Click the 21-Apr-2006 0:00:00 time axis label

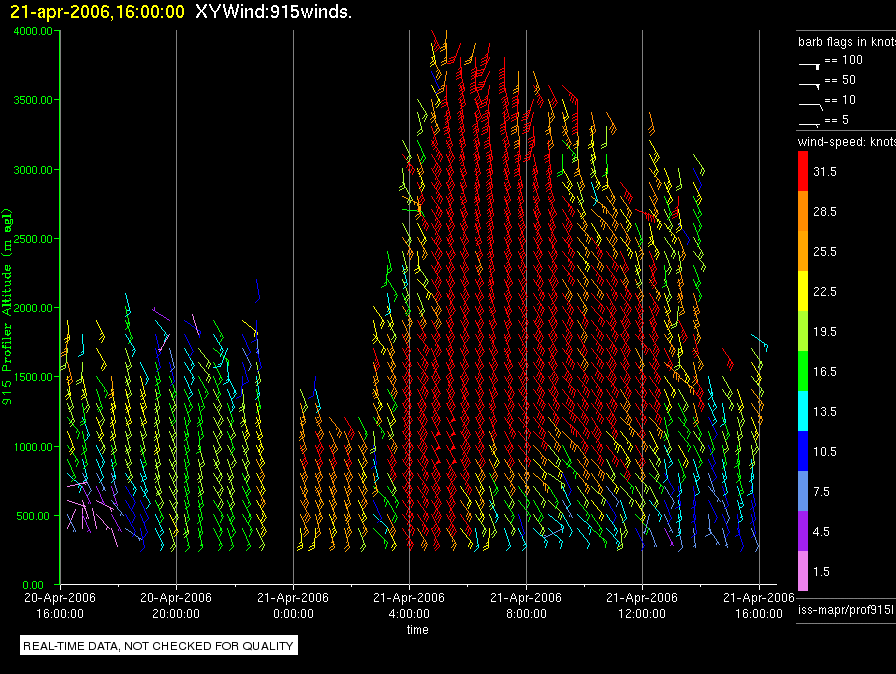pyautogui.click(x=292, y=604)
